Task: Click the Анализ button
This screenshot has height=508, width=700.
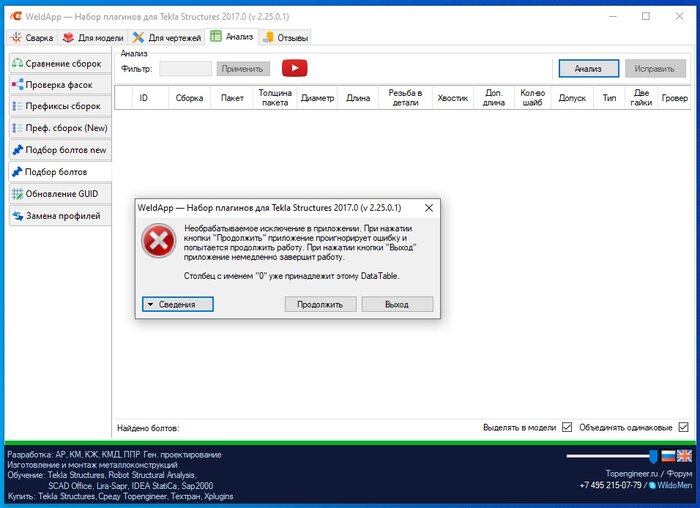Action: (x=588, y=69)
